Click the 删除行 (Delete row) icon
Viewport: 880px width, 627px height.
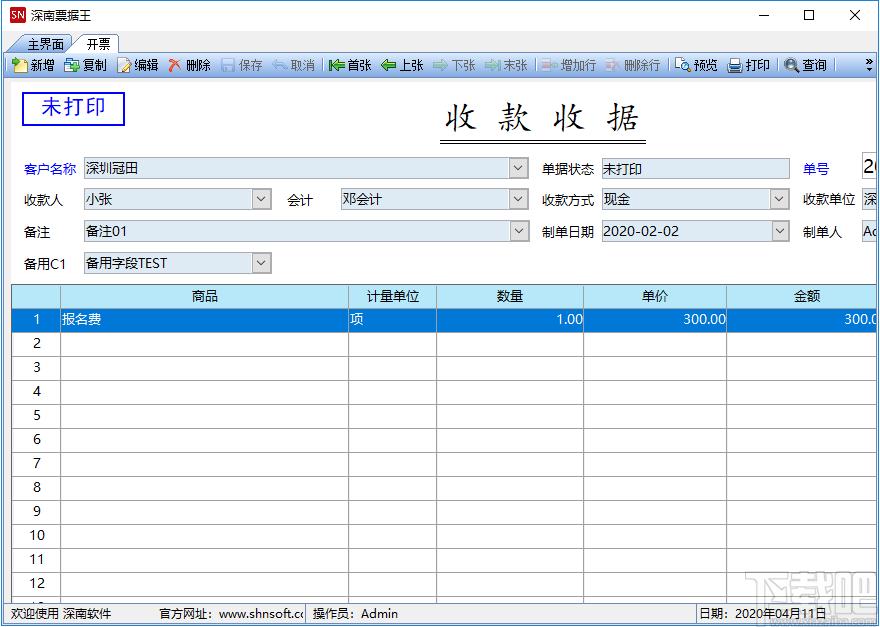coord(633,65)
